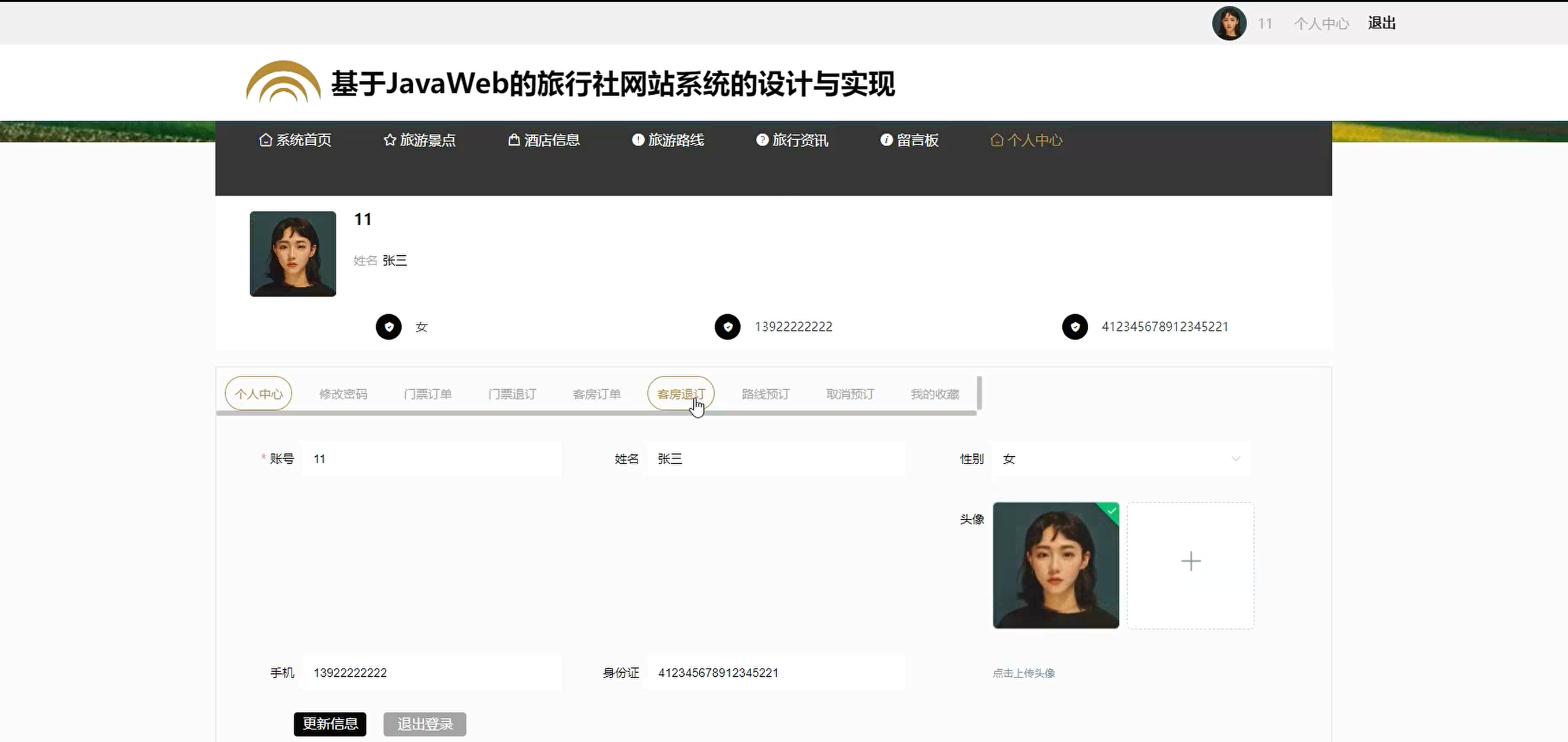Switch to the 门票订单 tab
Image resolution: width=1568 pixels, height=742 pixels.
(428, 394)
